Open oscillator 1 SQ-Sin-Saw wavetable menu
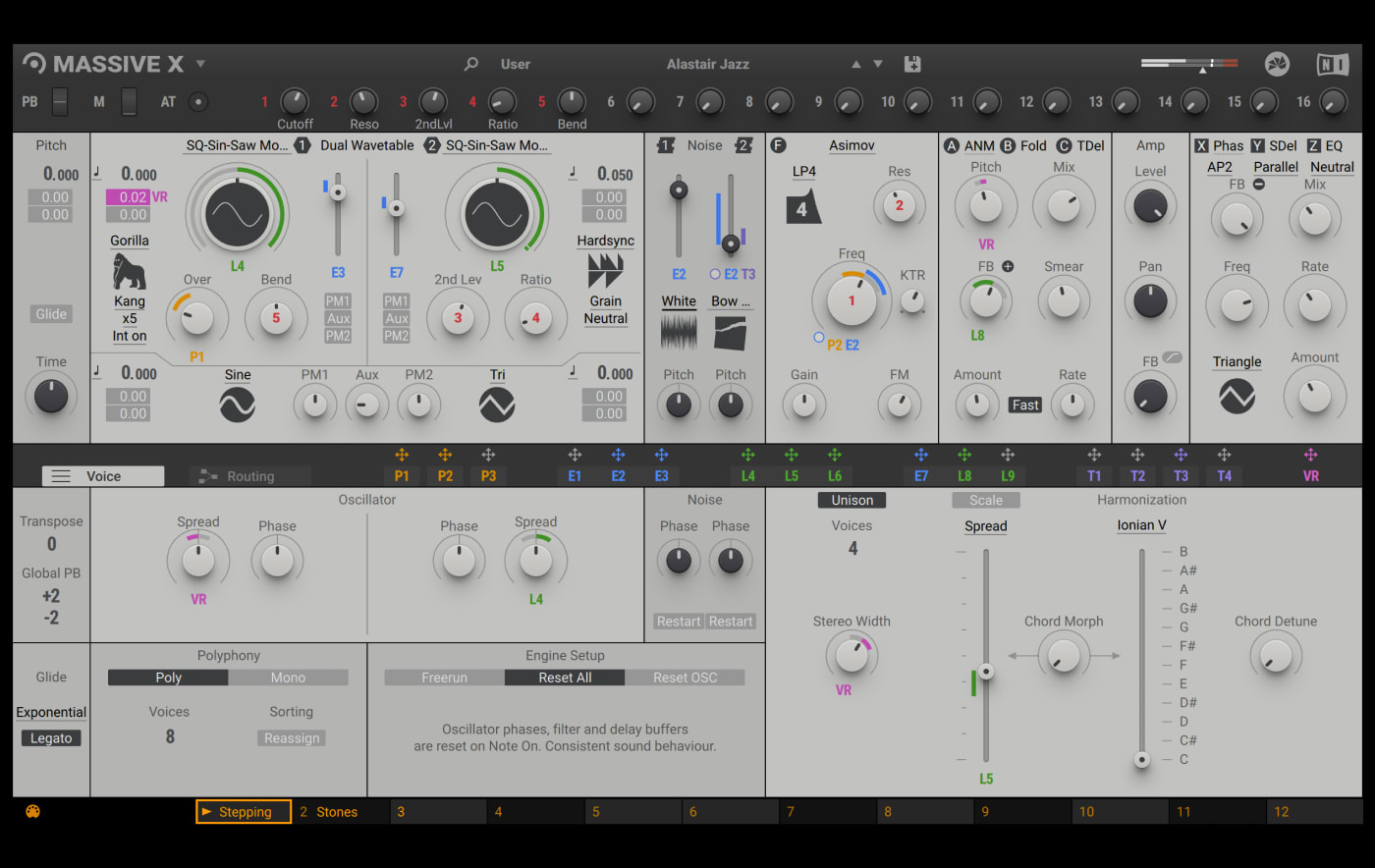This screenshot has width=1375, height=868. pyautogui.click(x=238, y=145)
